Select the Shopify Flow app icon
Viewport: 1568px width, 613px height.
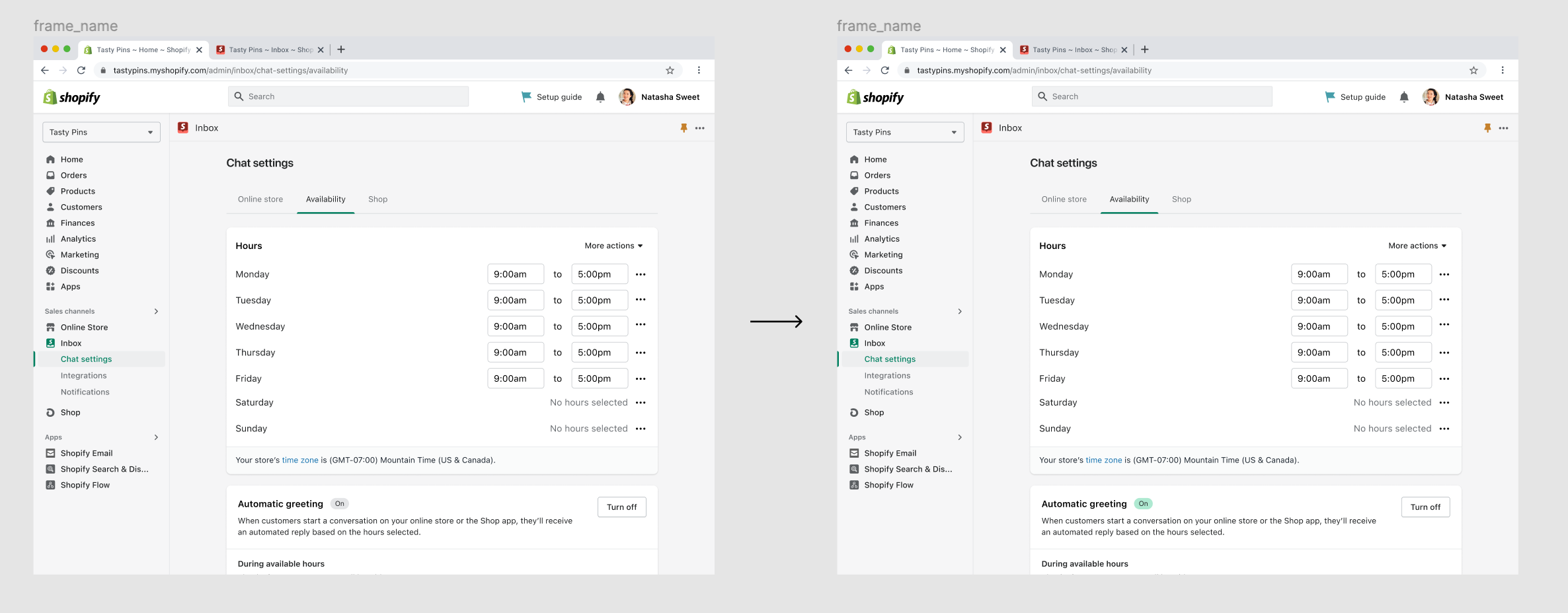50,484
